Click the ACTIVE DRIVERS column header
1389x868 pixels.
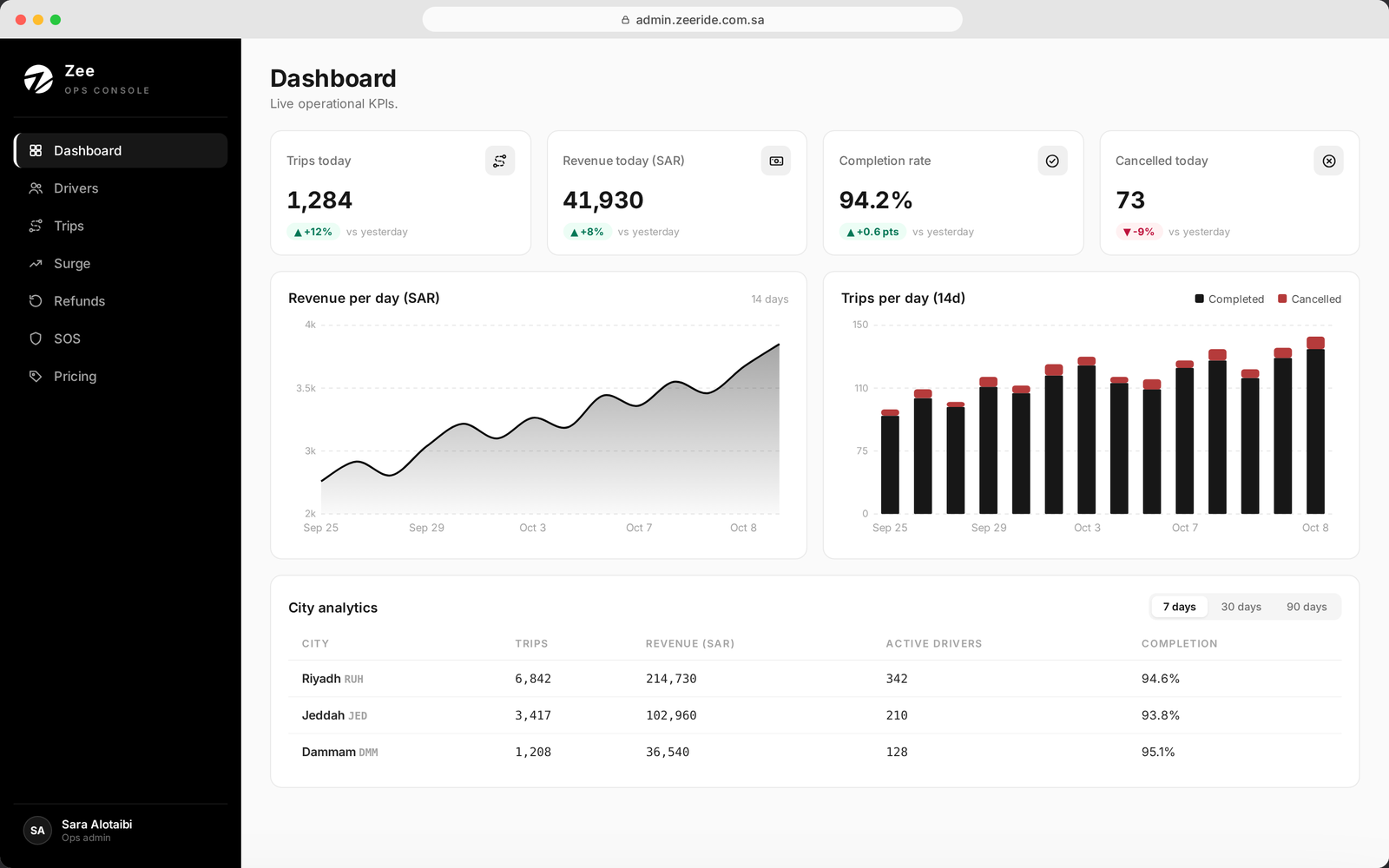click(934, 643)
